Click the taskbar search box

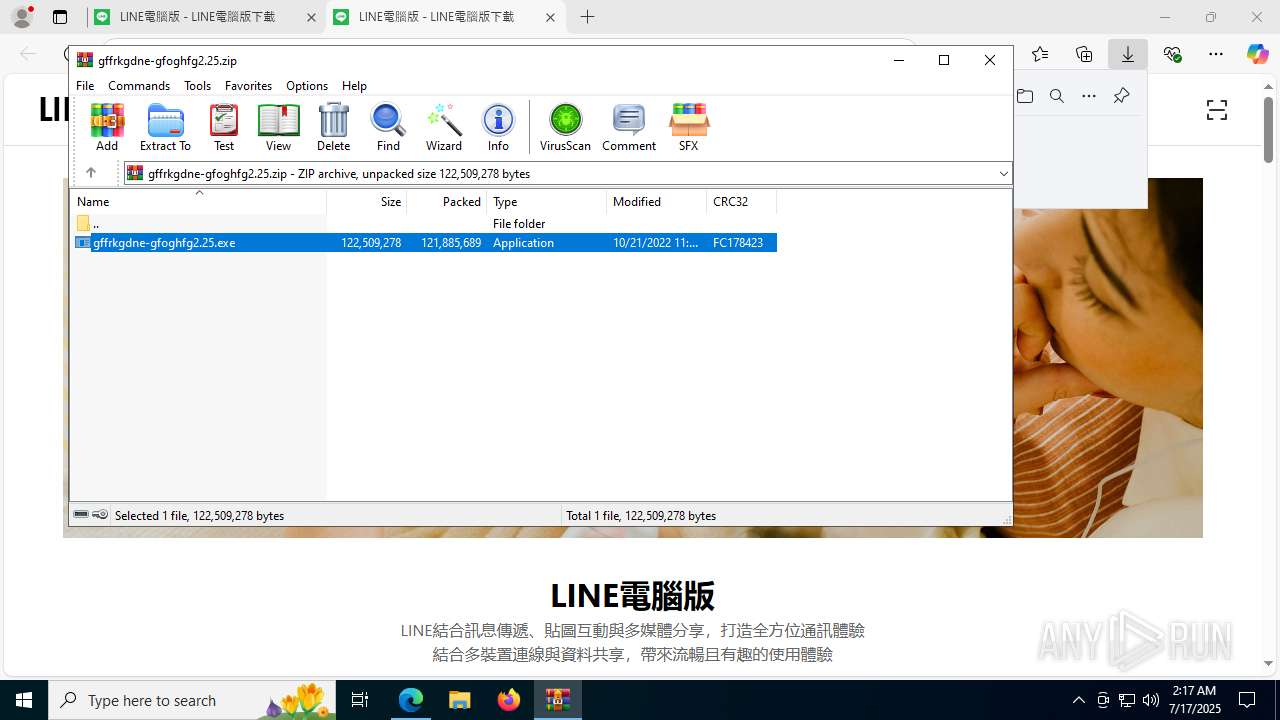tap(193, 700)
